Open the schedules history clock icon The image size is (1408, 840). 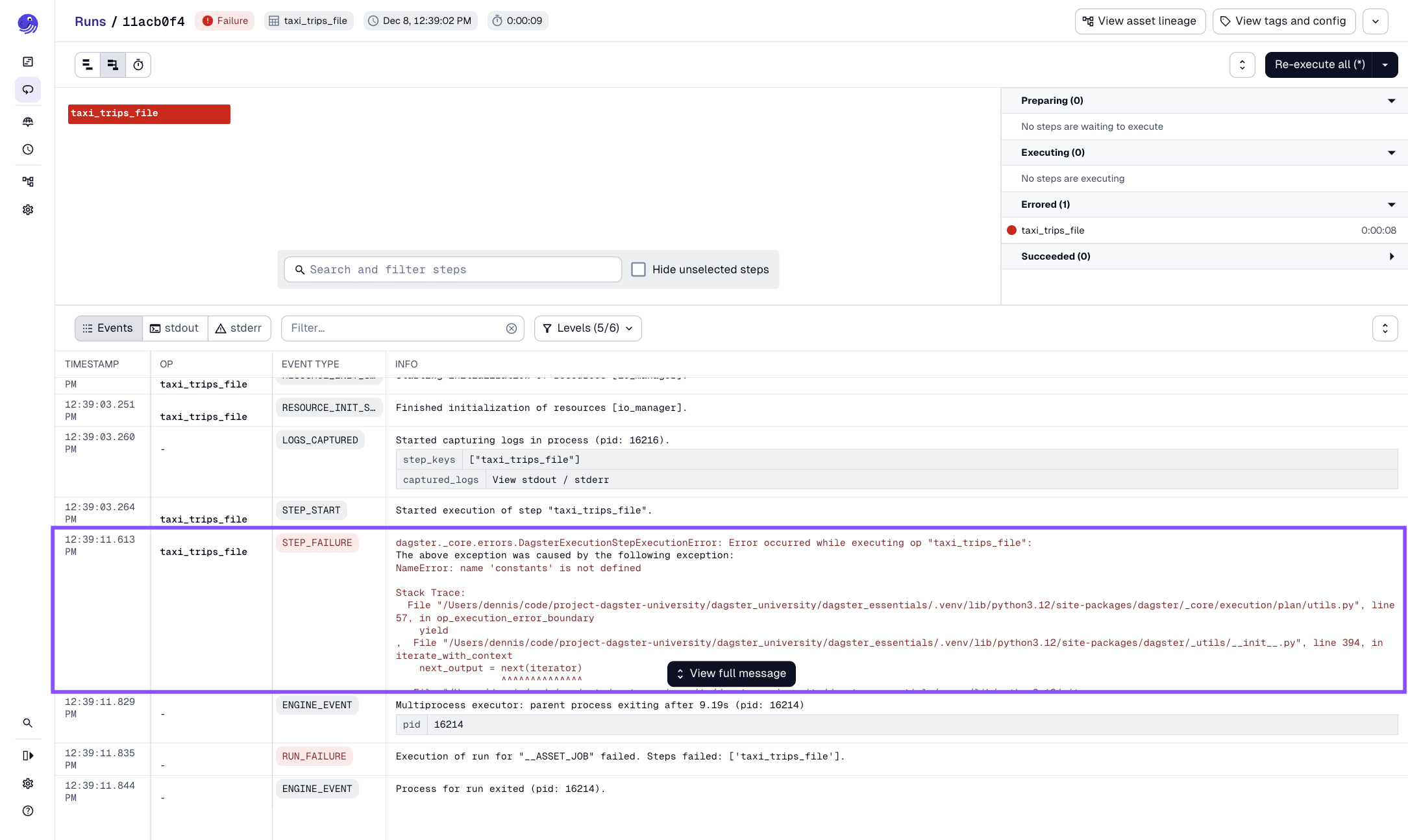click(28, 150)
